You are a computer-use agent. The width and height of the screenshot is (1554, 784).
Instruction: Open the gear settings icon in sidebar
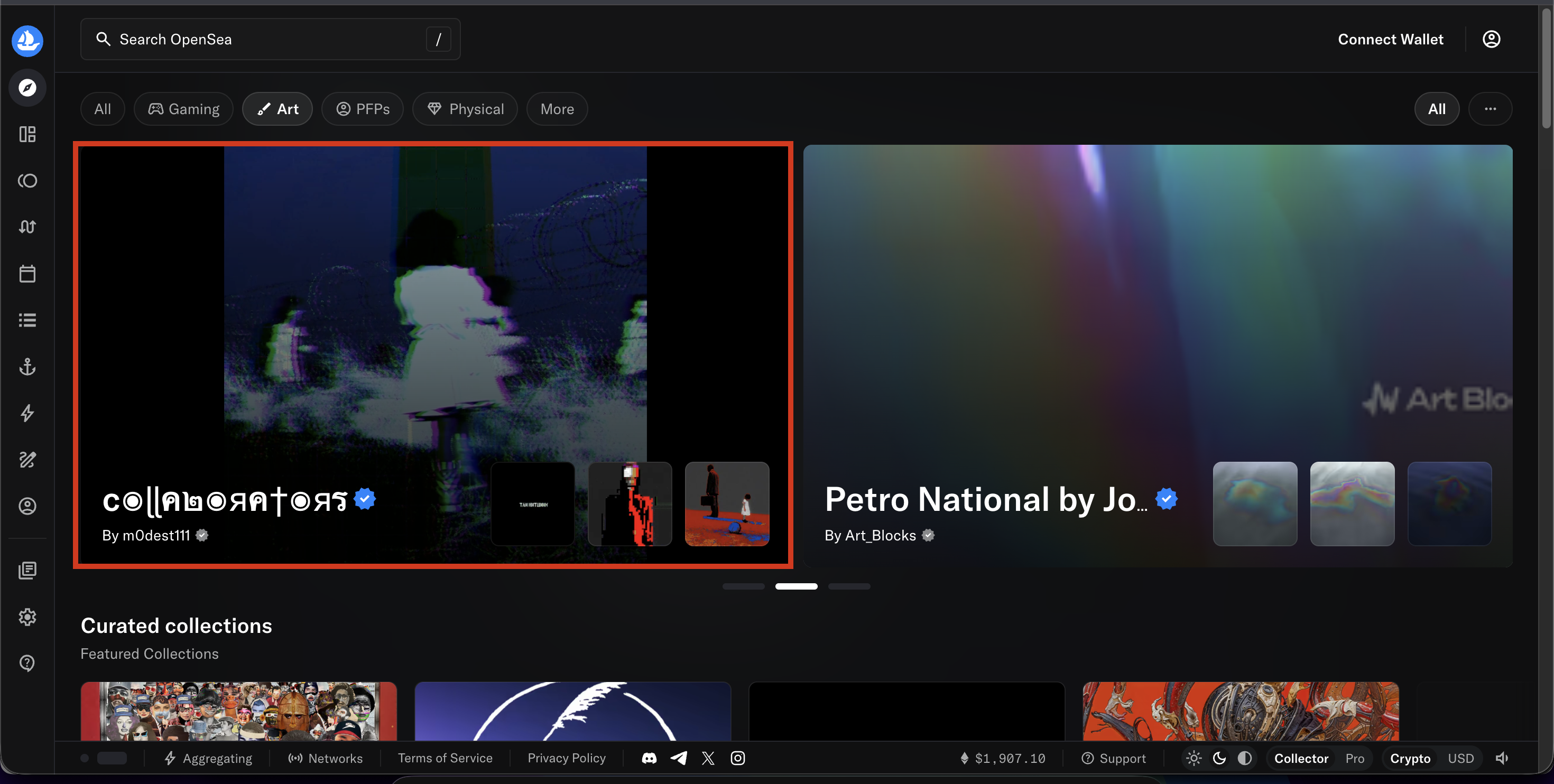coord(27,617)
